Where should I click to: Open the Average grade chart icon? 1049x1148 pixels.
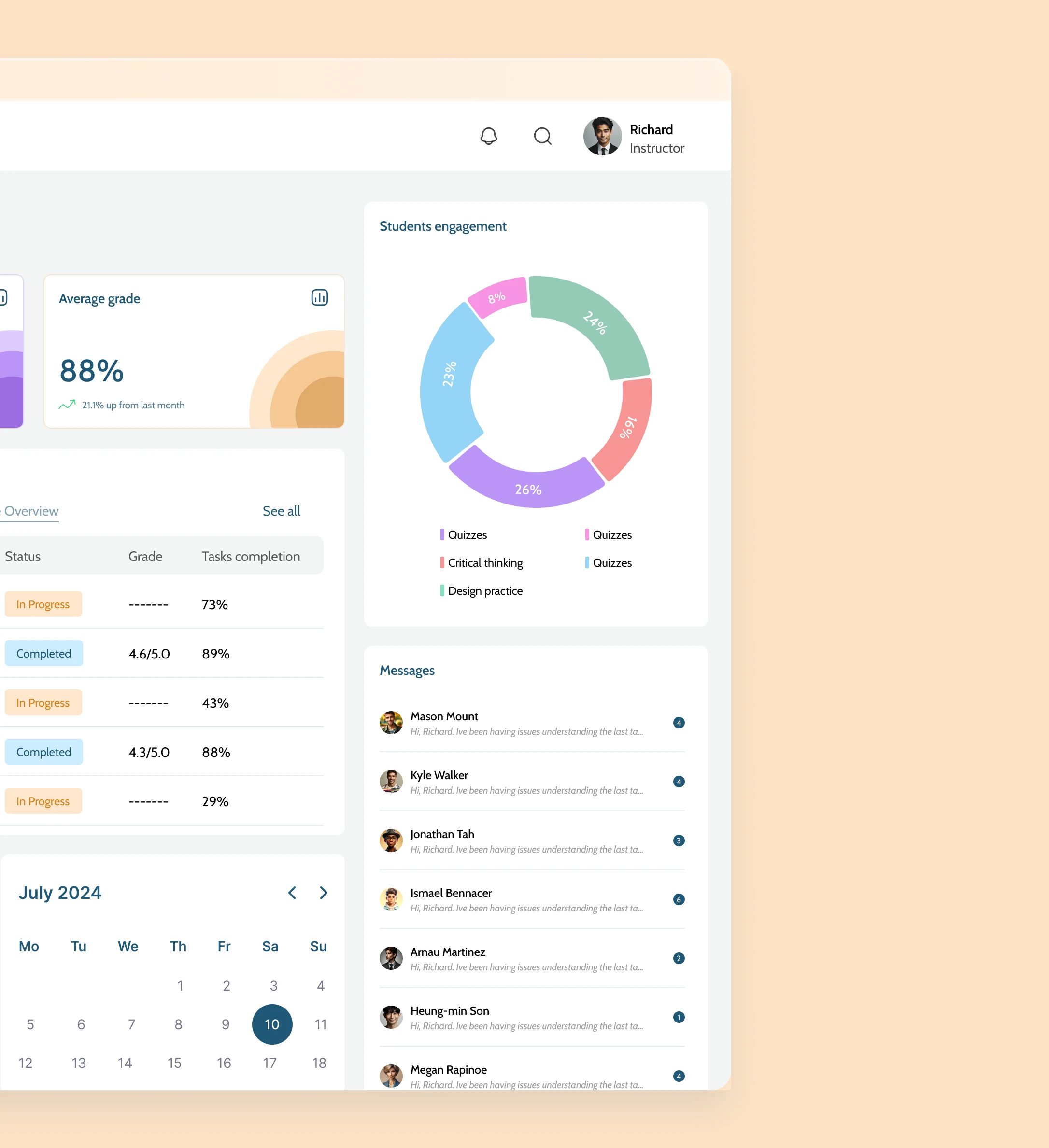pyautogui.click(x=320, y=297)
